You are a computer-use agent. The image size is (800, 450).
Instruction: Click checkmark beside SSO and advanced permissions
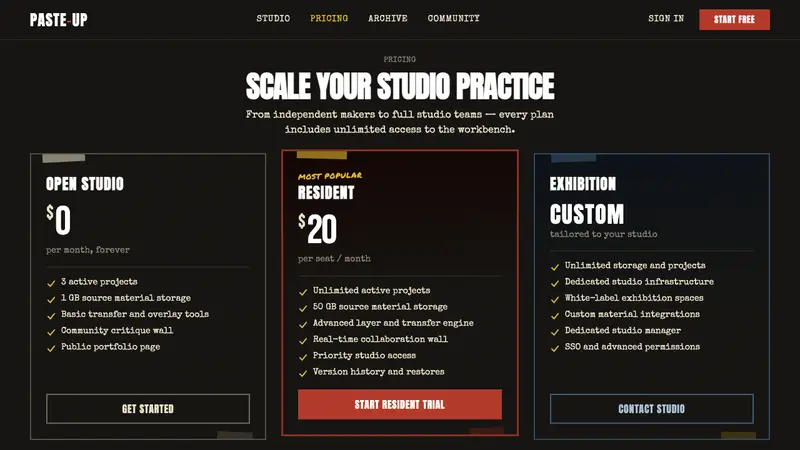click(555, 348)
